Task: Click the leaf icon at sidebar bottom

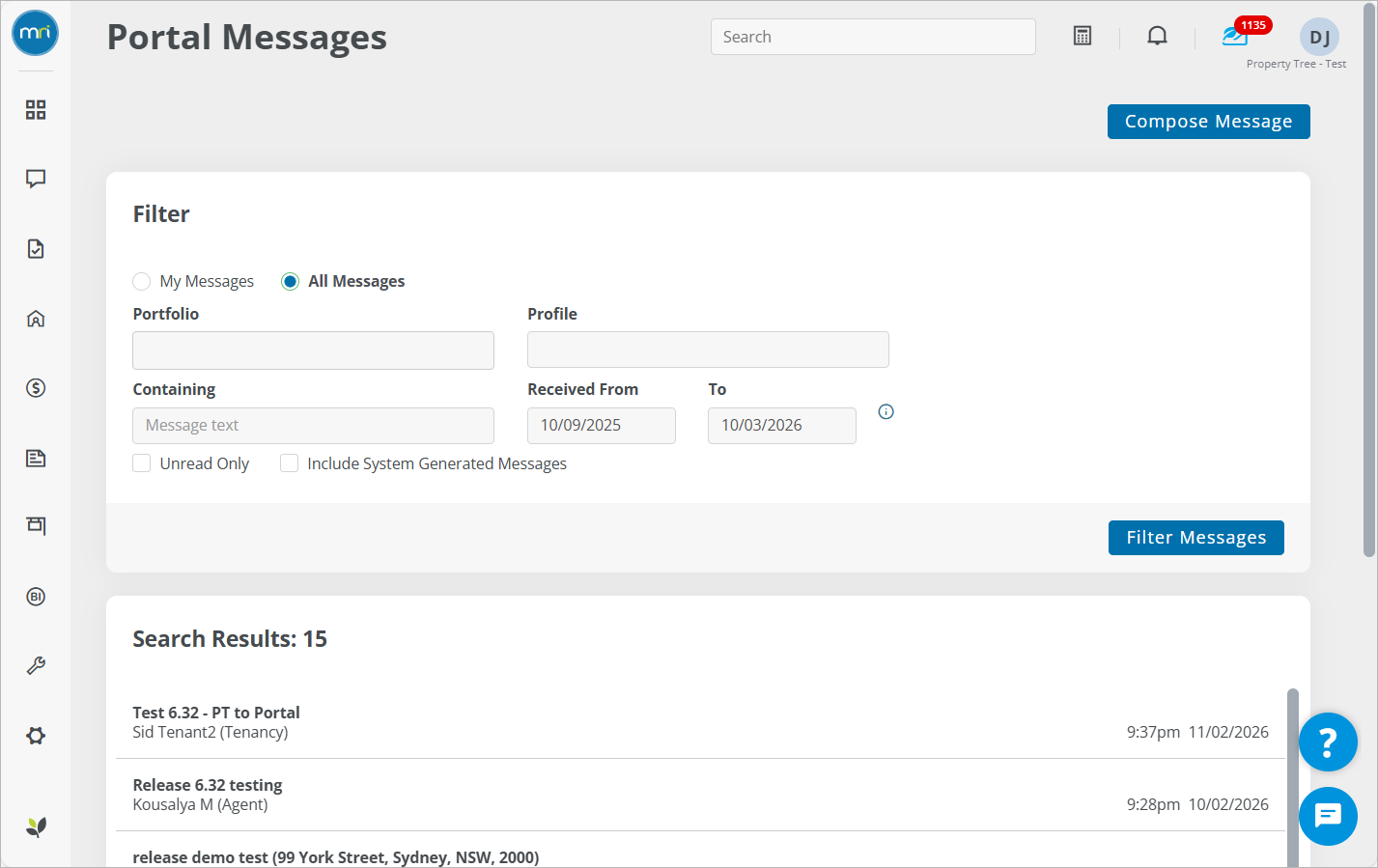Action: coord(36,827)
